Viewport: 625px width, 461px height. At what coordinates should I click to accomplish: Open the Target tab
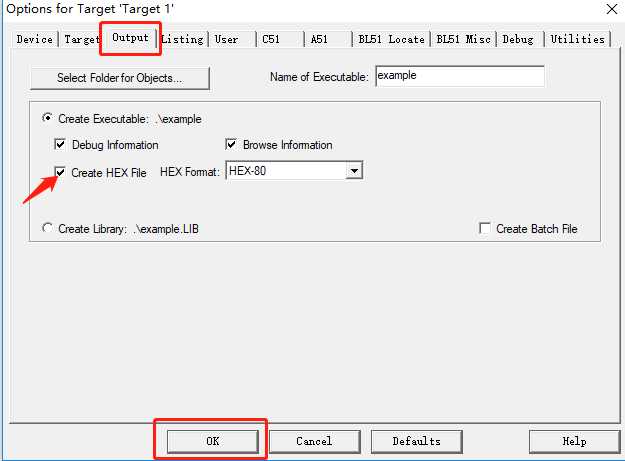coord(81,39)
